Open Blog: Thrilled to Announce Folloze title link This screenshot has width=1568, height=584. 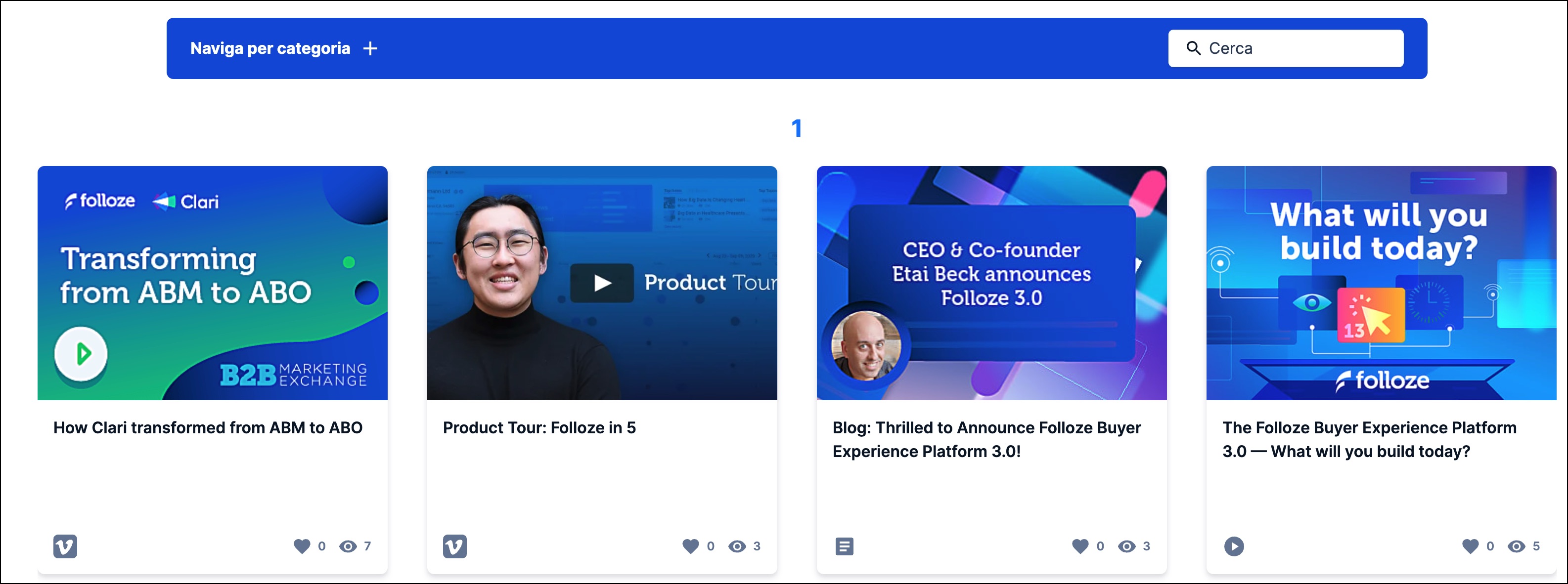pos(986,439)
